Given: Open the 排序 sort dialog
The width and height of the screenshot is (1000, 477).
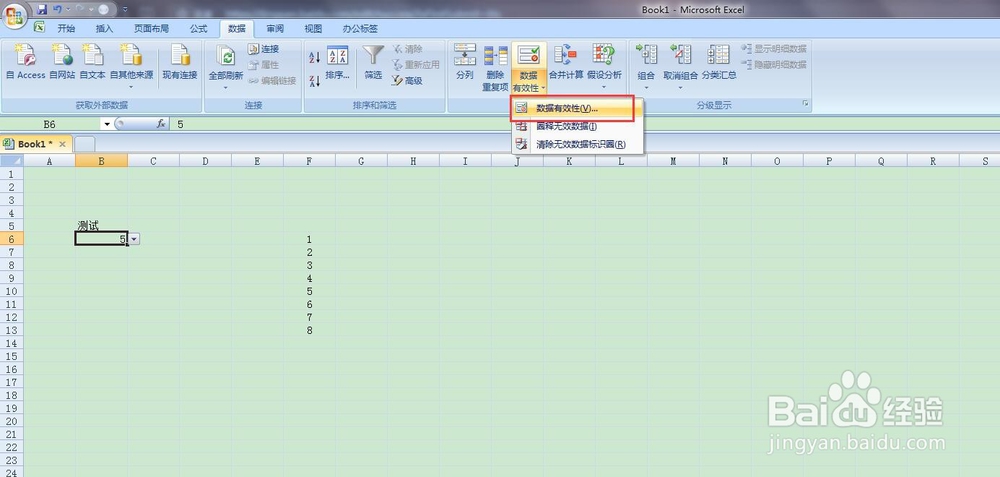Looking at the screenshot, I should (337, 62).
